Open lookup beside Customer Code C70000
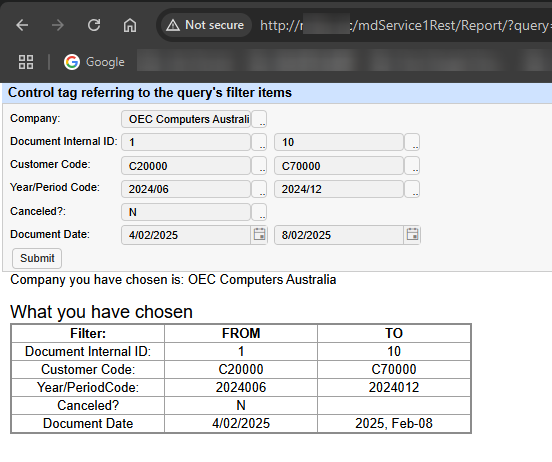 (x=412, y=166)
